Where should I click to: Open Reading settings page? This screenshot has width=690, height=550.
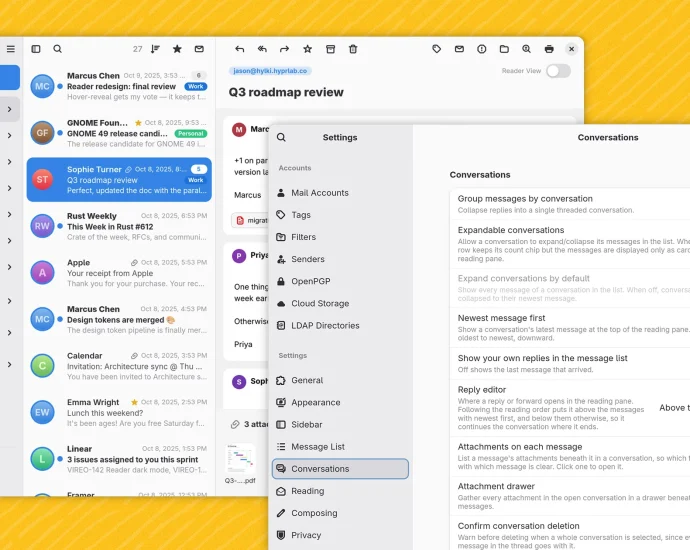coord(340,491)
